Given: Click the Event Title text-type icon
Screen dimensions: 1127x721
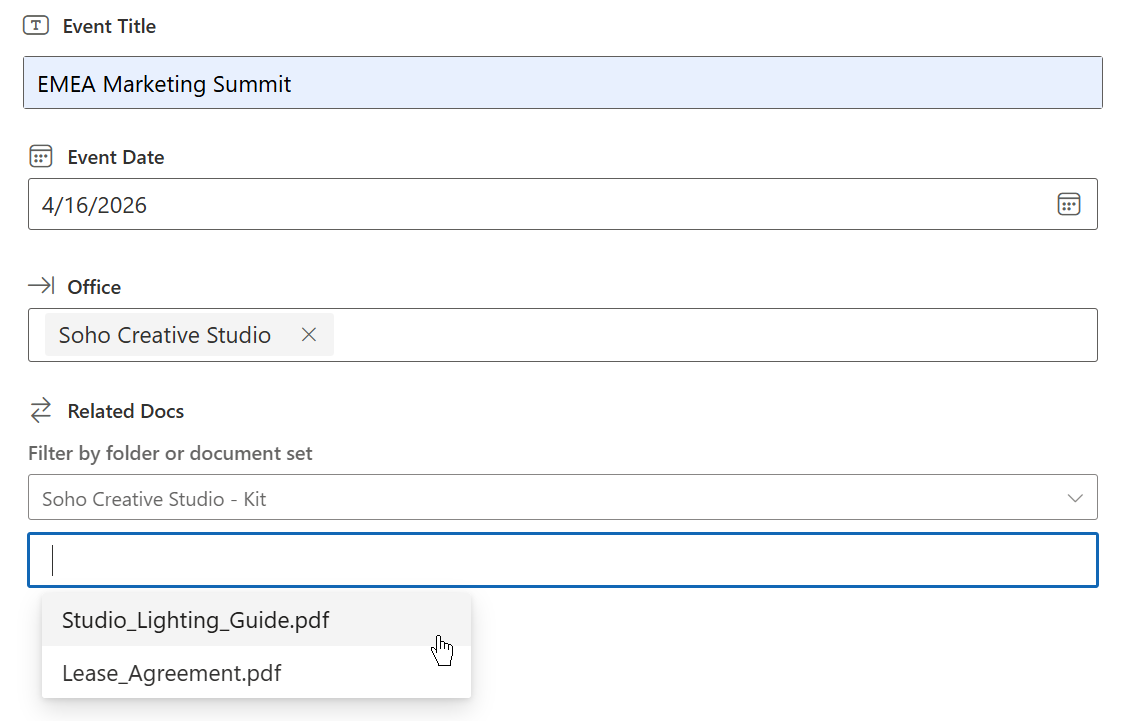Looking at the screenshot, I should (36, 26).
